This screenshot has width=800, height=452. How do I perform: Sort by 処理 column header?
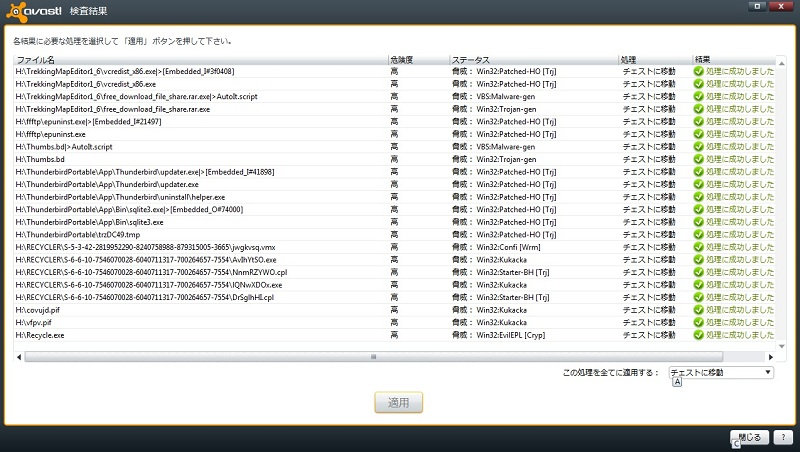(655, 60)
